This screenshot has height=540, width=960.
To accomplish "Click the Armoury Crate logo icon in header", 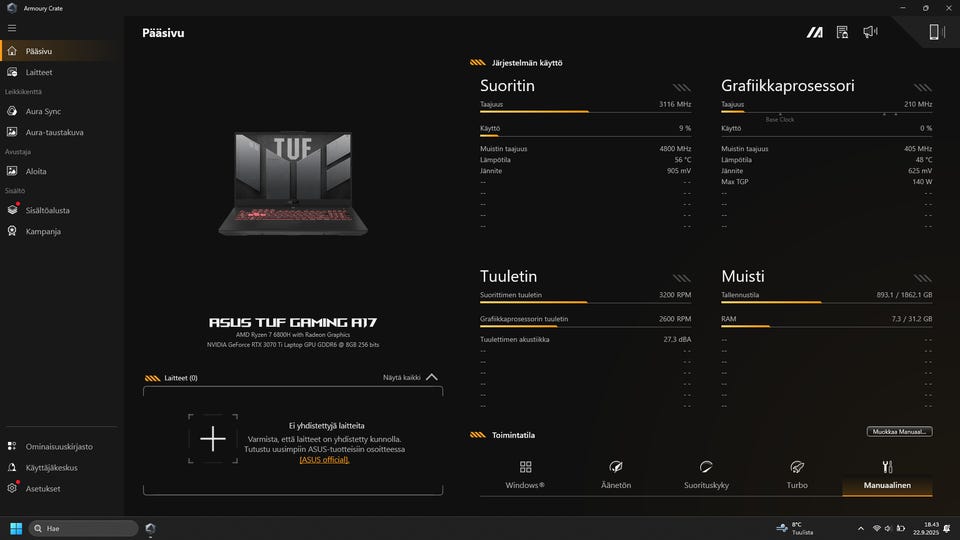I will pyautogui.click(x=814, y=32).
